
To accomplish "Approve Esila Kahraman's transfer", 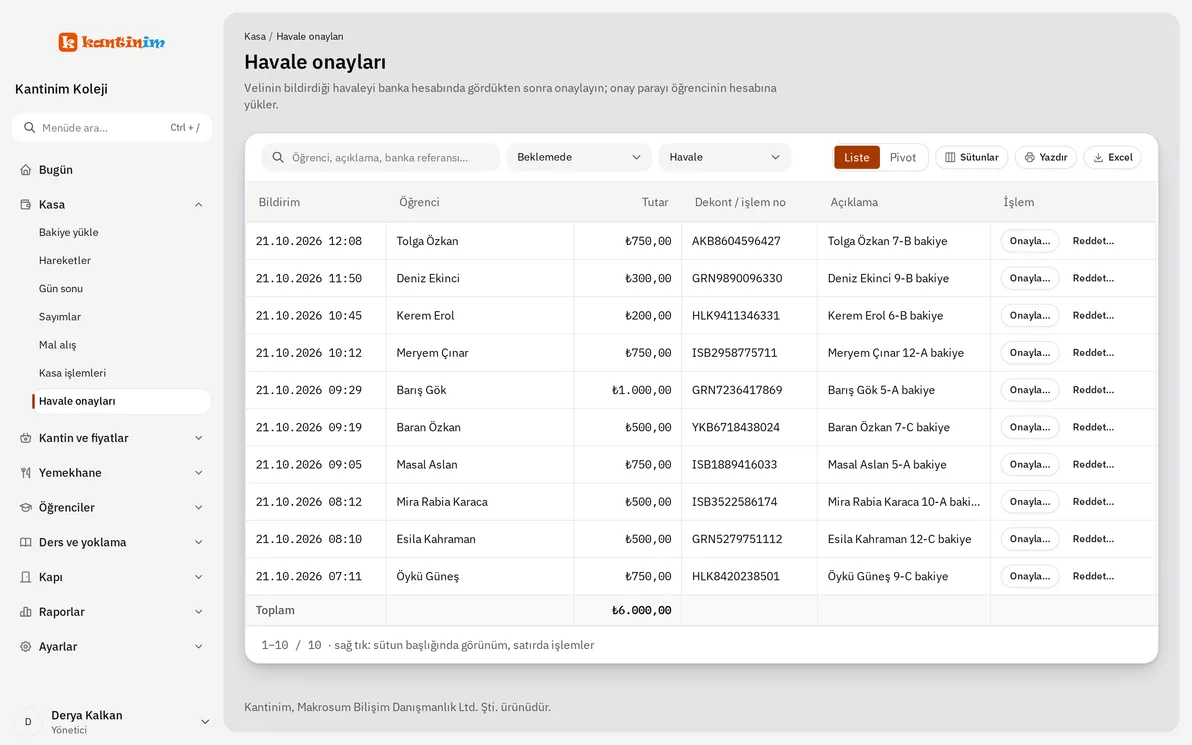I will (x=1030, y=539).
